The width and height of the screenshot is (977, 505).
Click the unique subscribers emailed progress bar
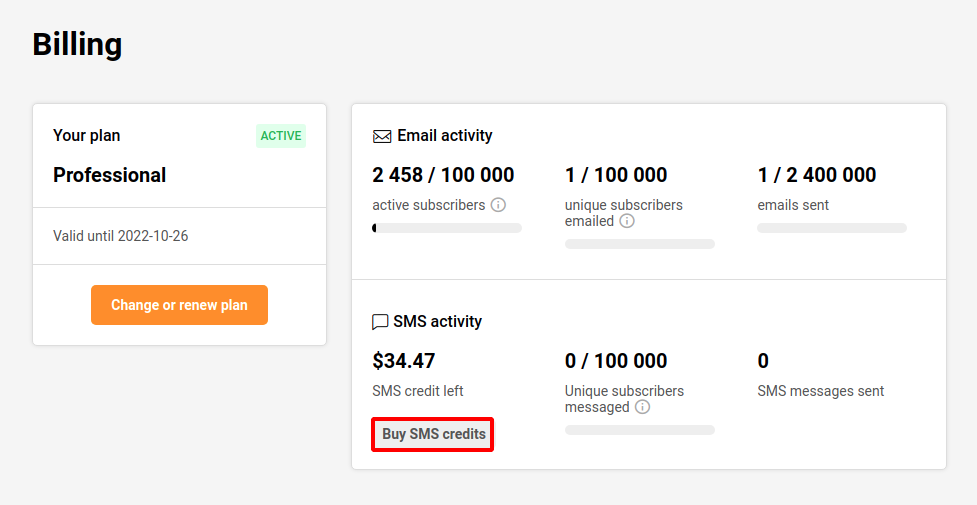tap(639, 244)
